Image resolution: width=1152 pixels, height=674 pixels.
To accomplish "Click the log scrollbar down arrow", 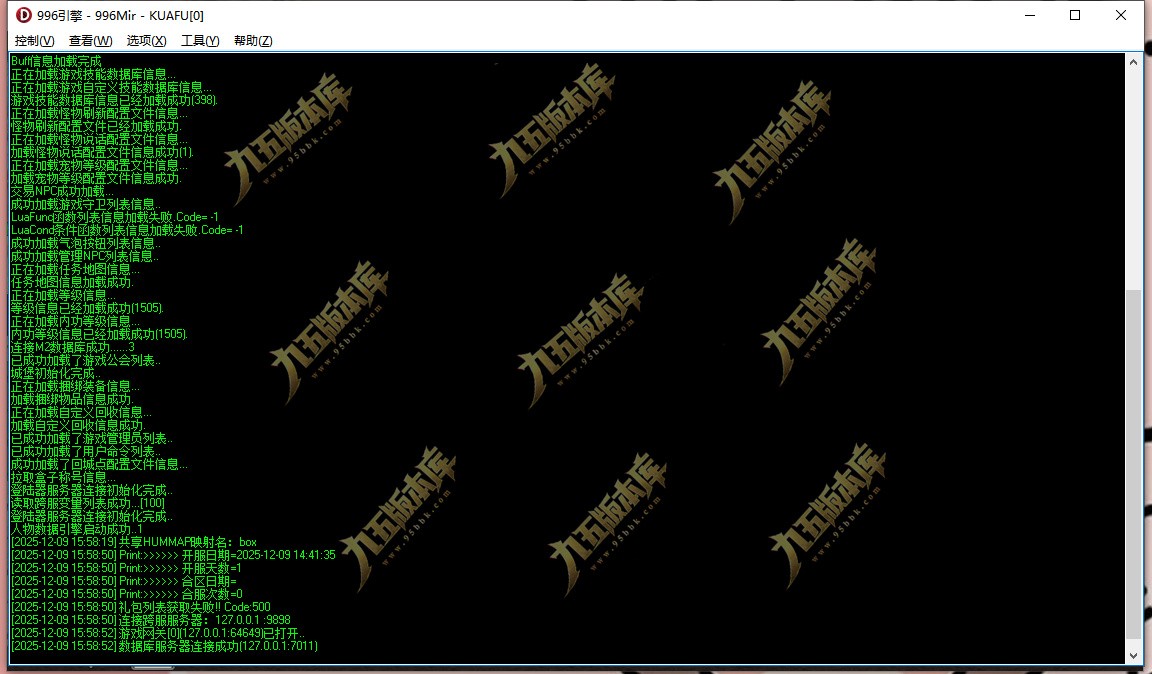I will click(x=1134, y=656).
